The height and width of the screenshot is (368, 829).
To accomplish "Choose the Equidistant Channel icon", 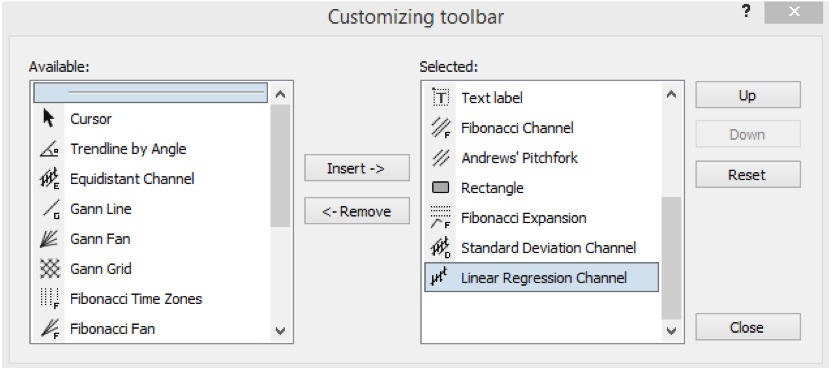I will [x=49, y=179].
